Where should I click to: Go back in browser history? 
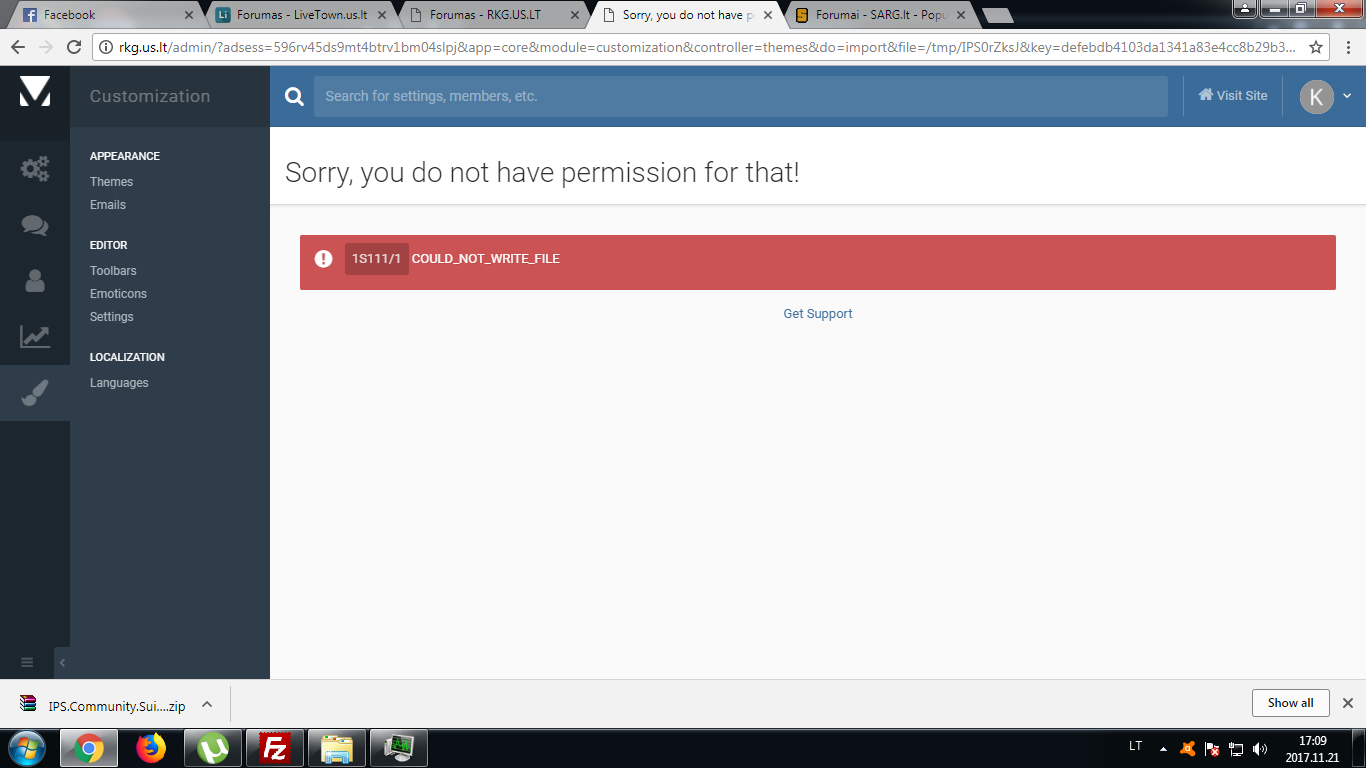tap(18, 47)
